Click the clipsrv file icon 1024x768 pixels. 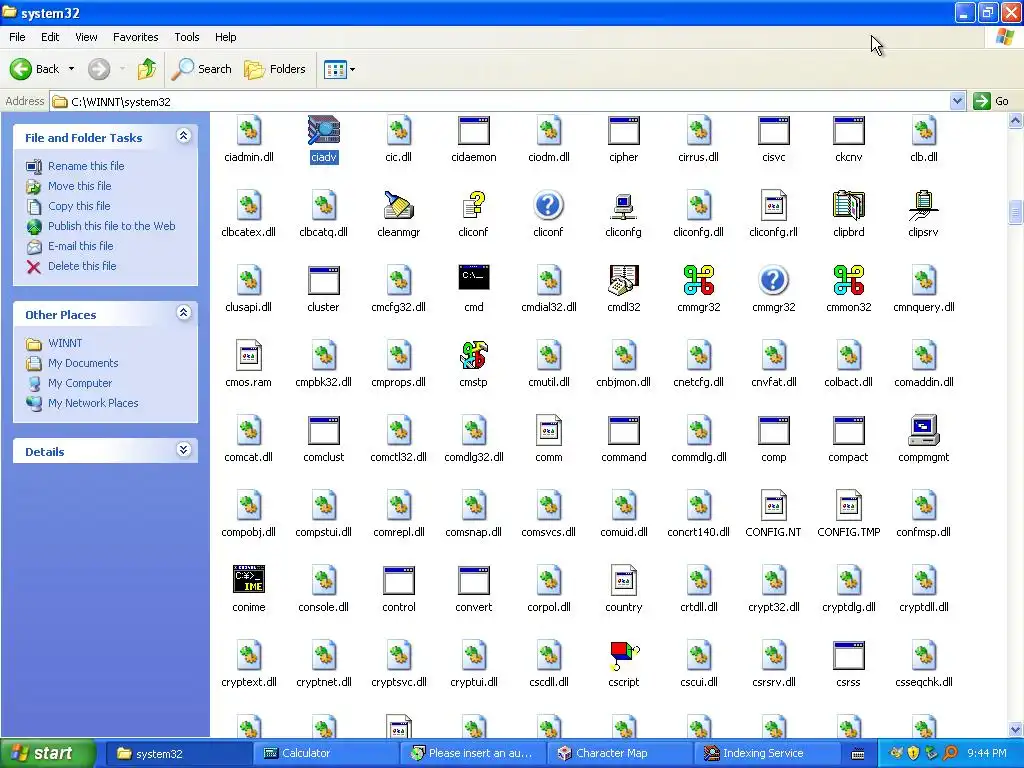point(923,206)
